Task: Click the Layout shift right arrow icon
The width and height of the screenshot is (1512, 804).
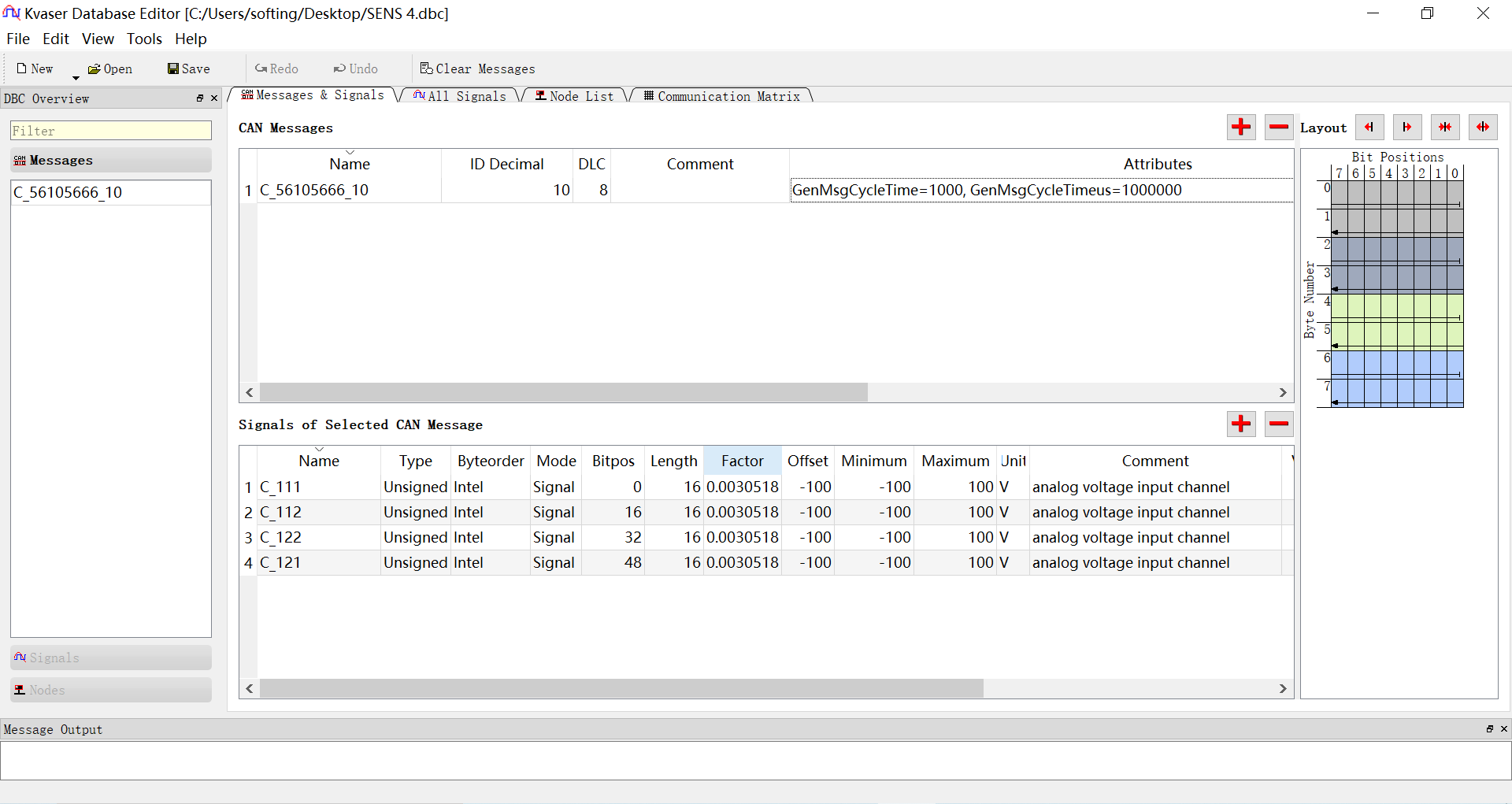Action: point(1407,127)
